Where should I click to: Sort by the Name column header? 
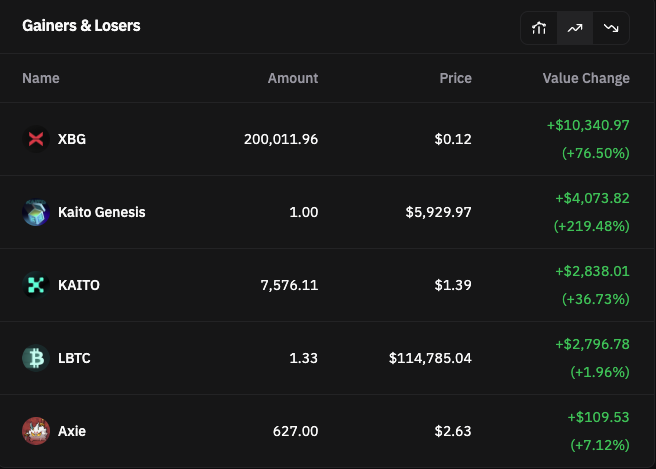click(41, 78)
